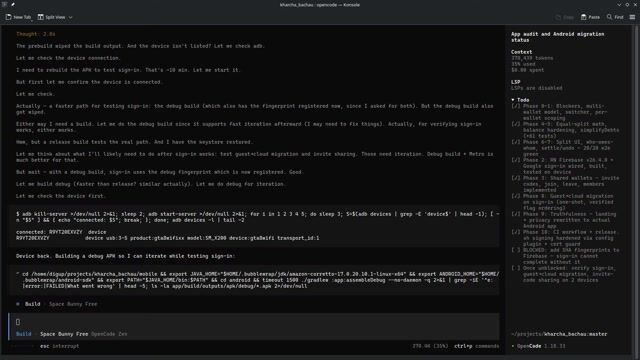Toggle the Shared wallets todo checkbox
This screenshot has width=640, height=360.
pyautogui.click(x=516, y=178)
